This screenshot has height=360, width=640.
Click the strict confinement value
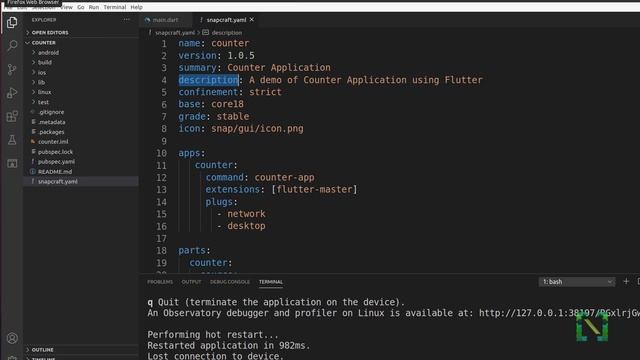pos(265,92)
